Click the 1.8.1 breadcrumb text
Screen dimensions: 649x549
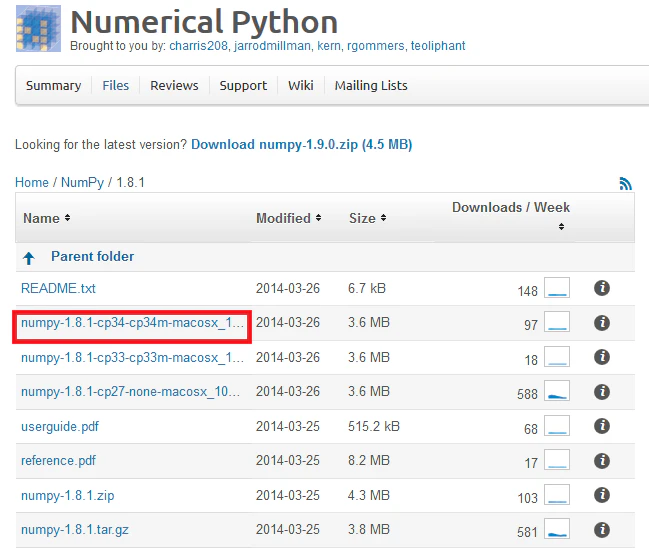pyautogui.click(x=131, y=183)
